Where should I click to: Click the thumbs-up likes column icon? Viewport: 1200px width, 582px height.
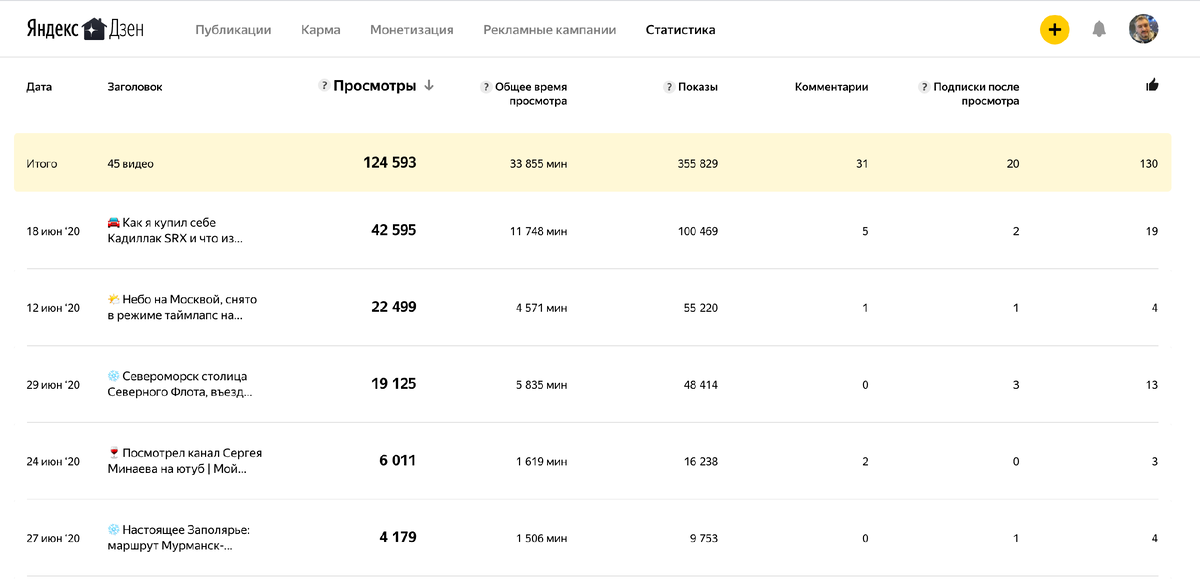coord(1152,86)
